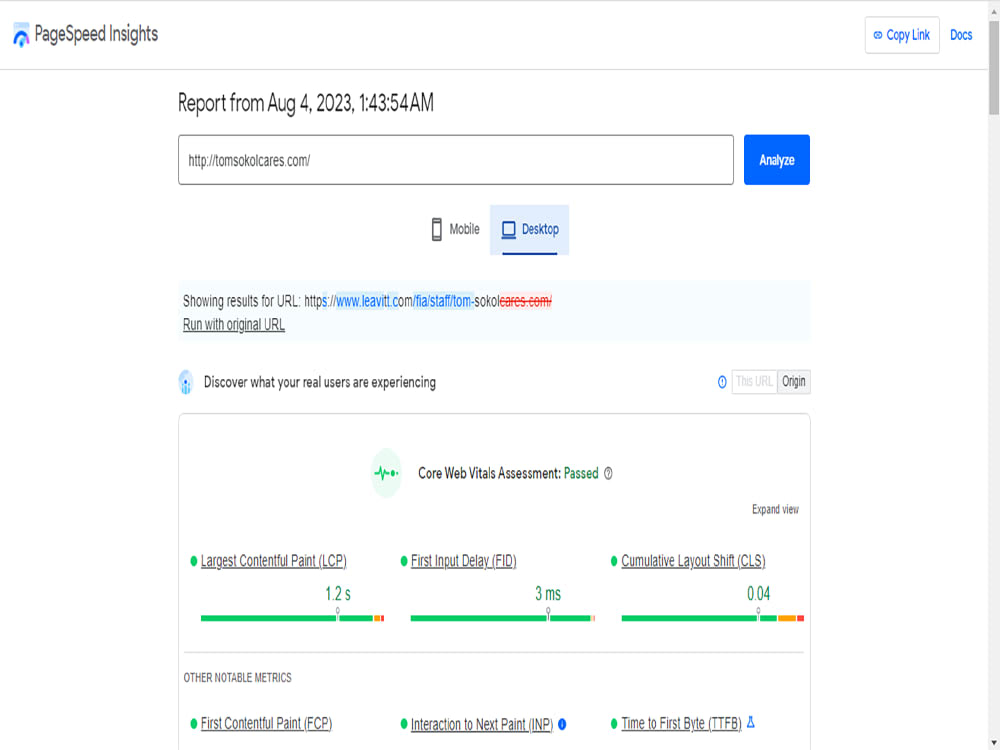
Task: Click the green dot beside FCP
Action: [x=194, y=724]
